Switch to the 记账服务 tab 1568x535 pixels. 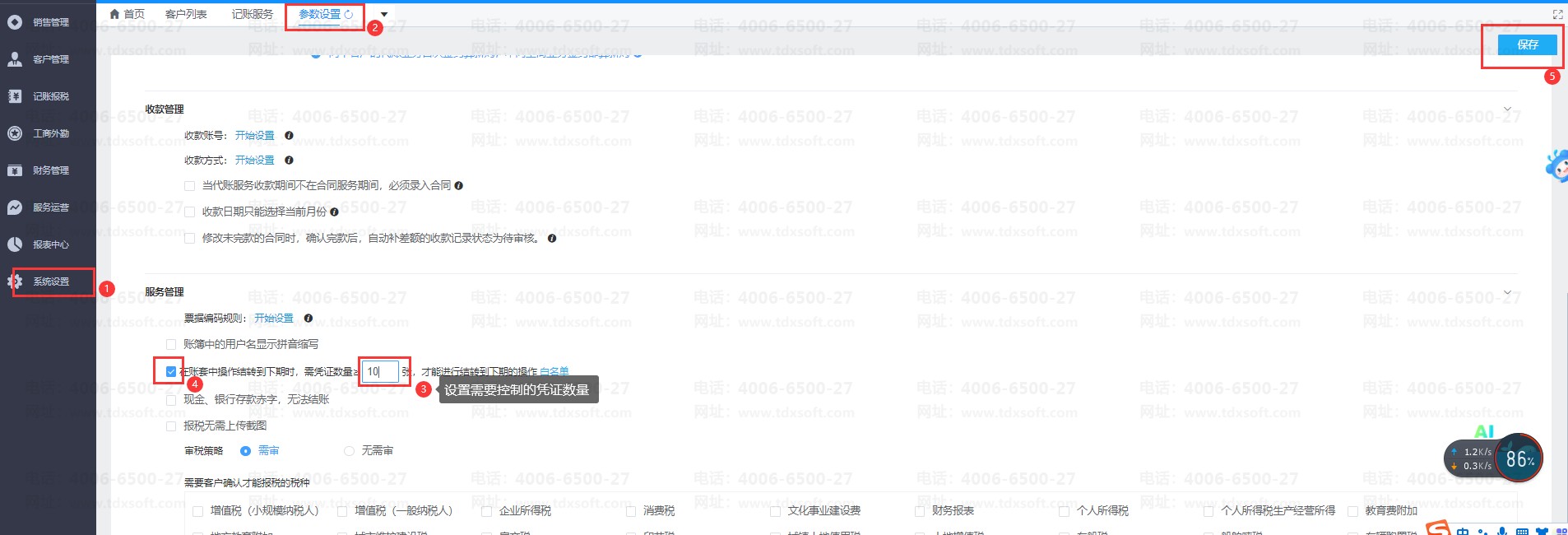tap(252, 14)
